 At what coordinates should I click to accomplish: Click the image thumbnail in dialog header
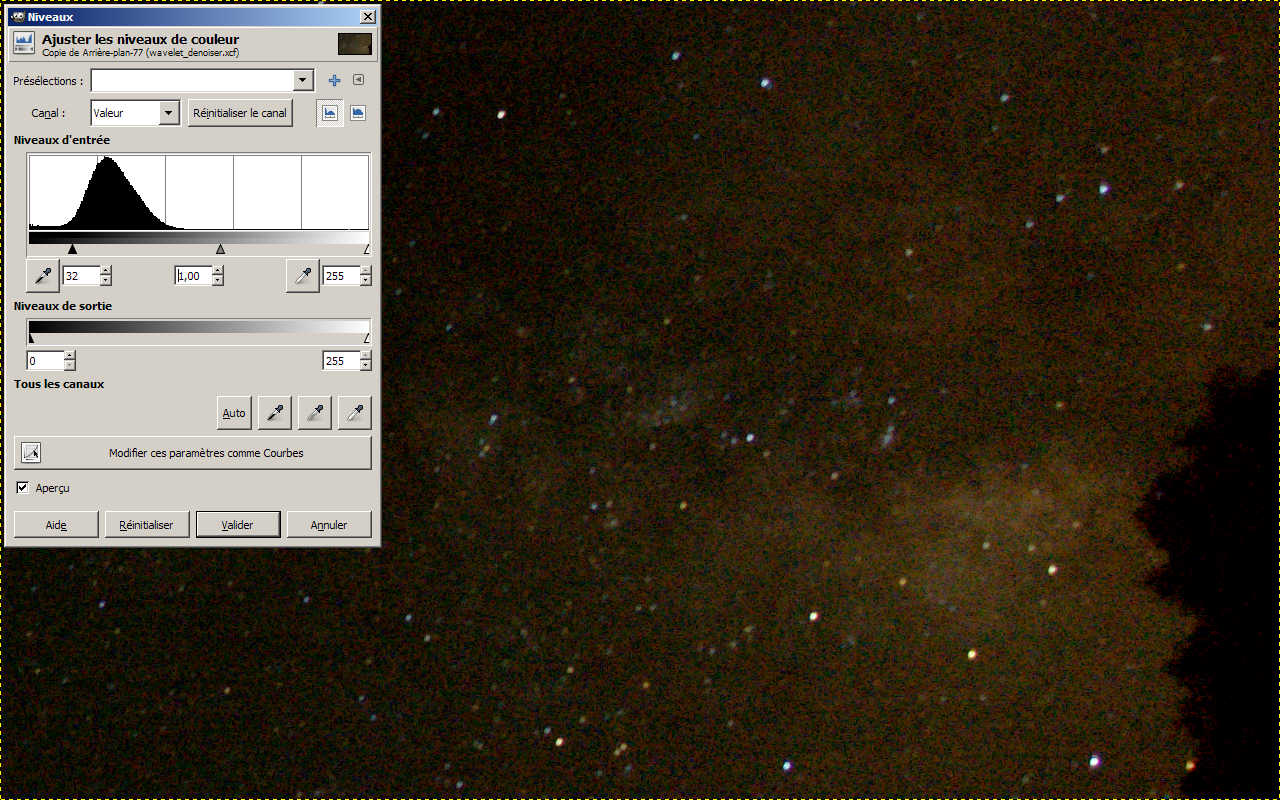(x=354, y=44)
